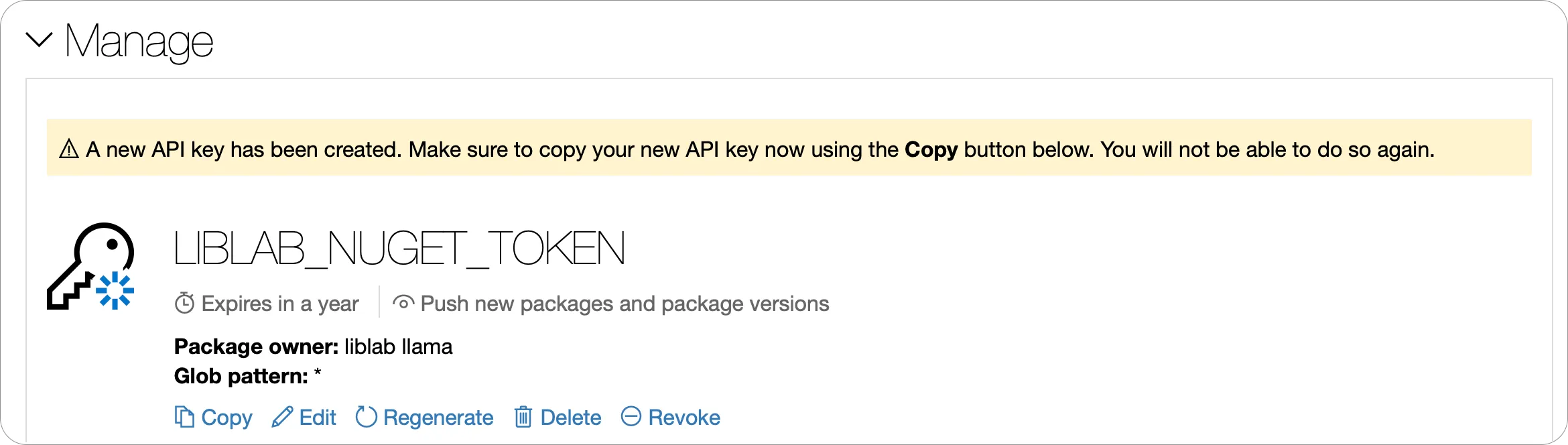The image size is (1568, 445).
Task: Expand the LIBLAB_NUGET_TOKEN key details
Action: point(398,249)
